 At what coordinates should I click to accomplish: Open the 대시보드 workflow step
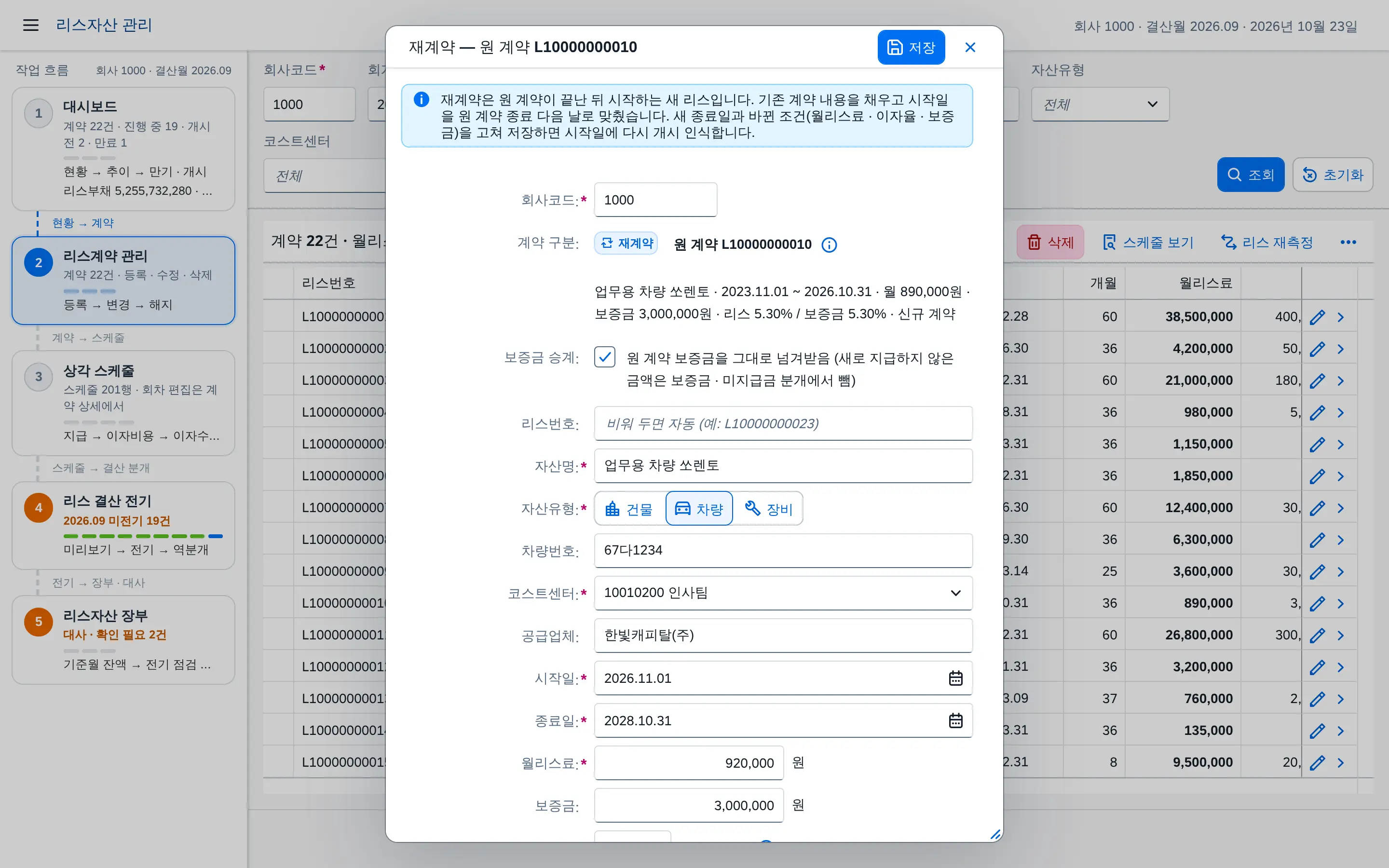point(123,149)
